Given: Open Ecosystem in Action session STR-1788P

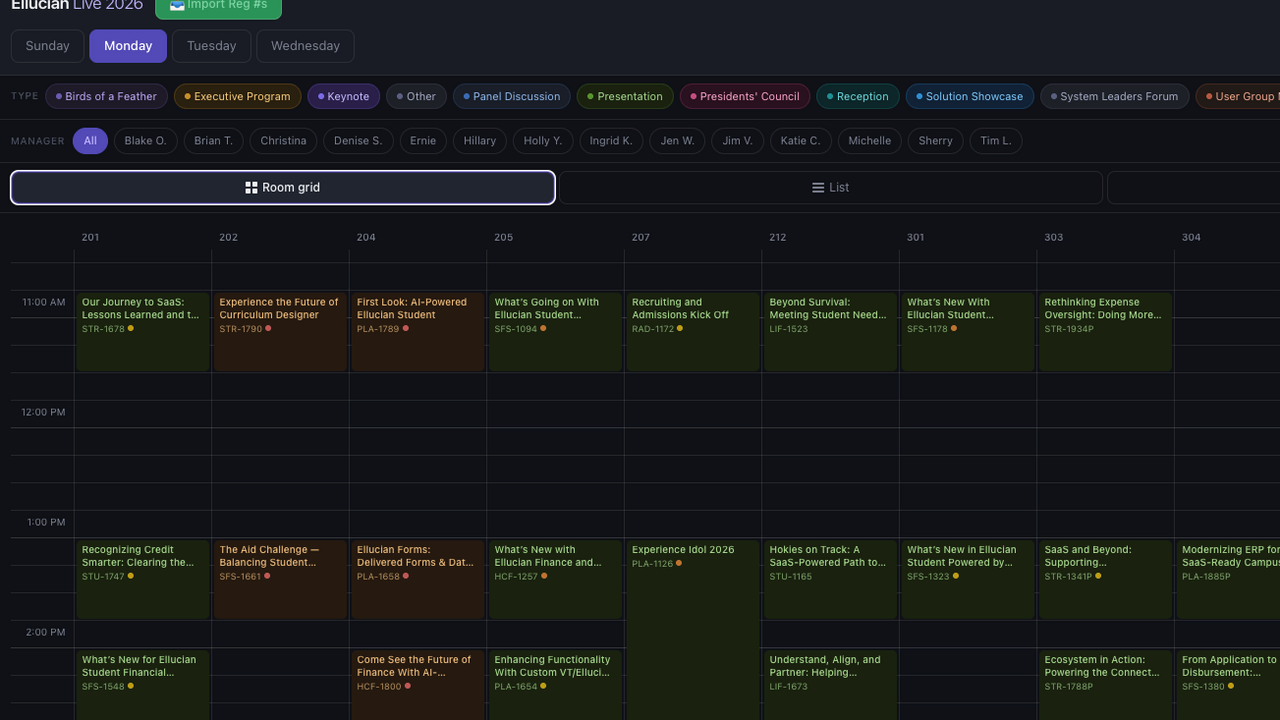Looking at the screenshot, I should 1105,685.
